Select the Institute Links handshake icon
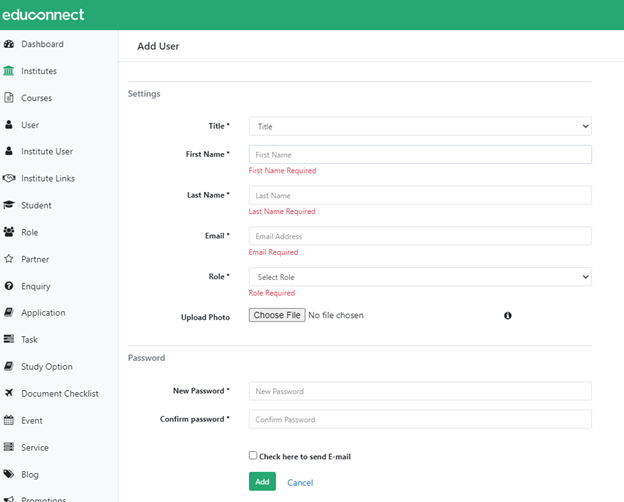This screenshot has height=502, width=624. pyautogui.click(x=9, y=178)
